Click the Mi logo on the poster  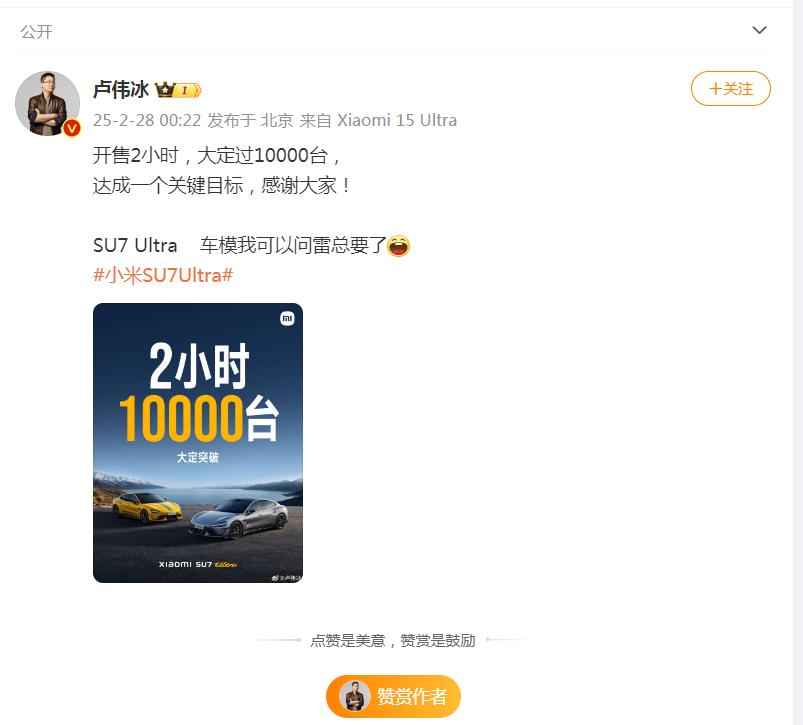pyautogui.click(x=287, y=318)
